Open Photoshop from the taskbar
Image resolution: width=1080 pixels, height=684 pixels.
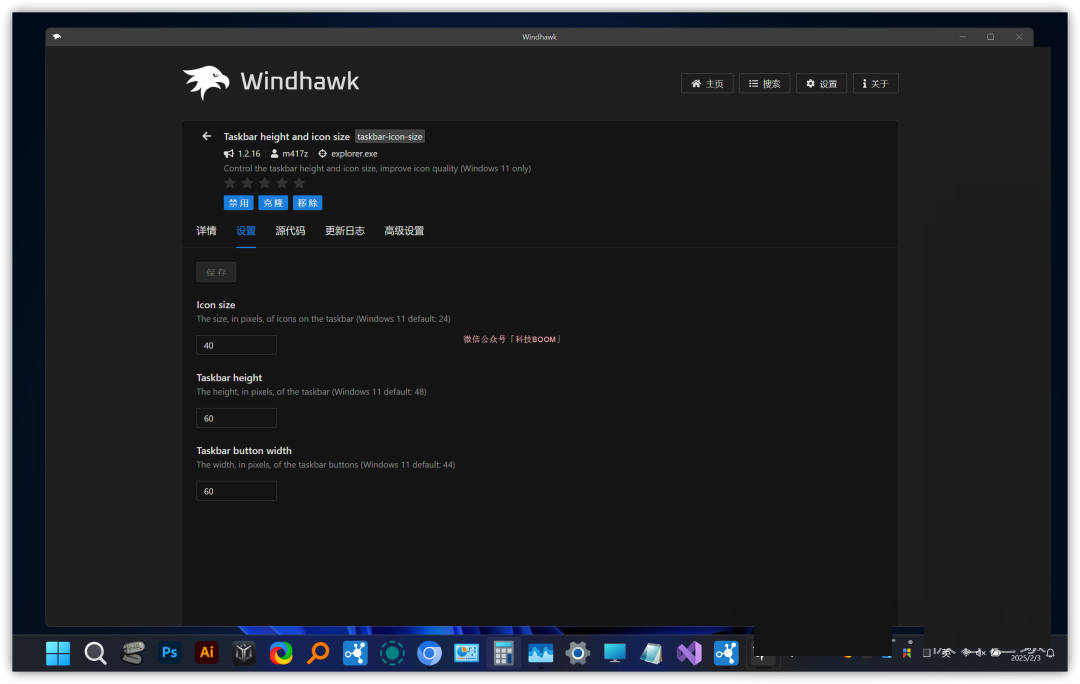(170, 653)
